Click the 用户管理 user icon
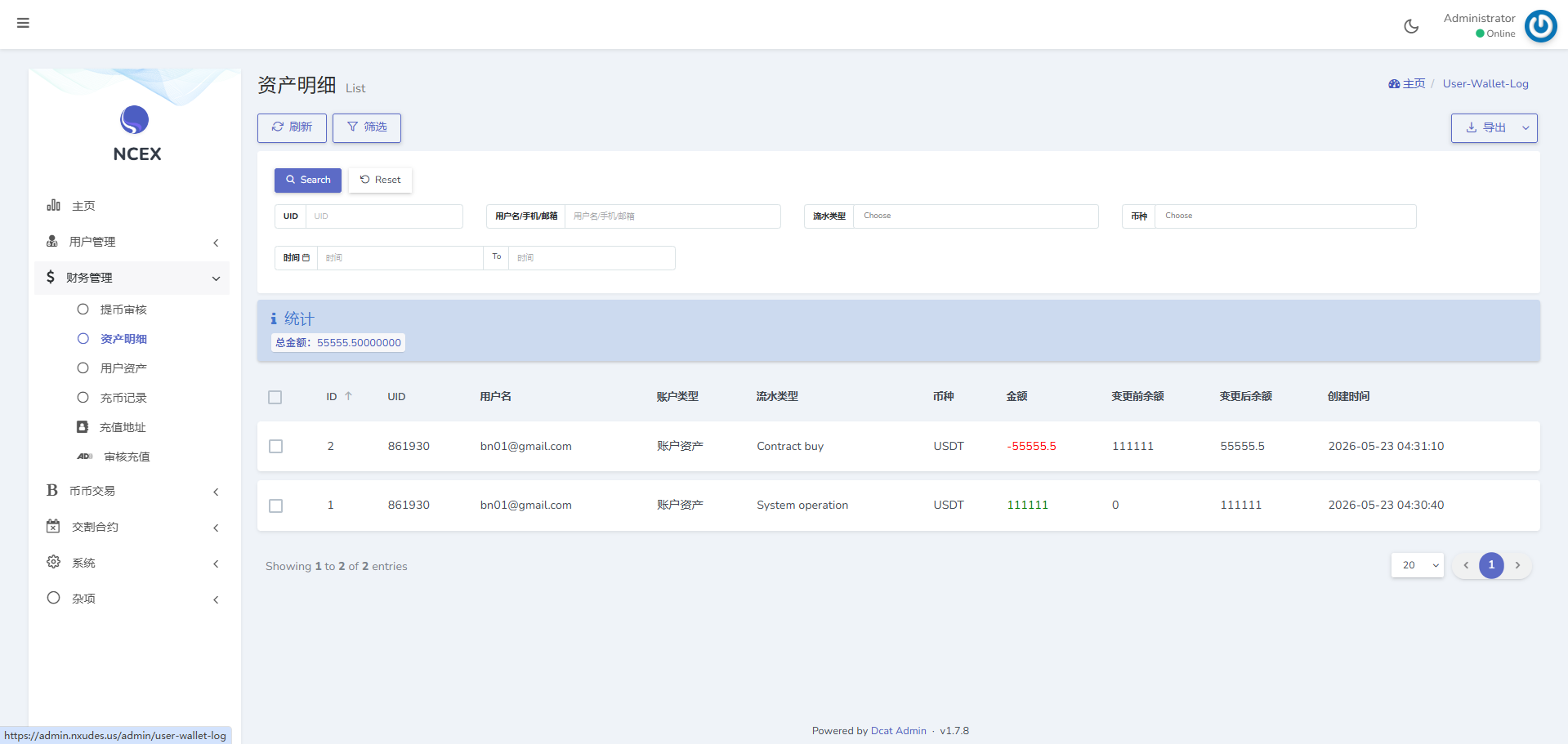1568x744 pixels. (52, 241)
